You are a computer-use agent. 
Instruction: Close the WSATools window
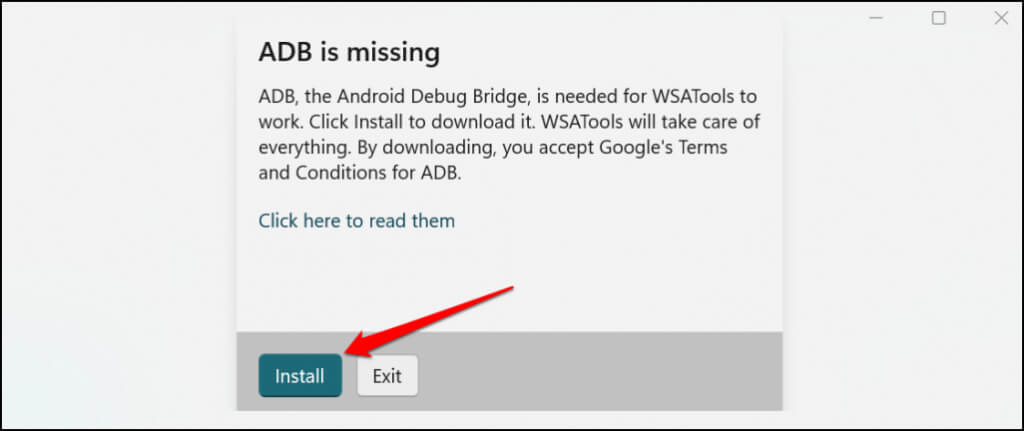pyautogui.click(x=1000, y=18)
